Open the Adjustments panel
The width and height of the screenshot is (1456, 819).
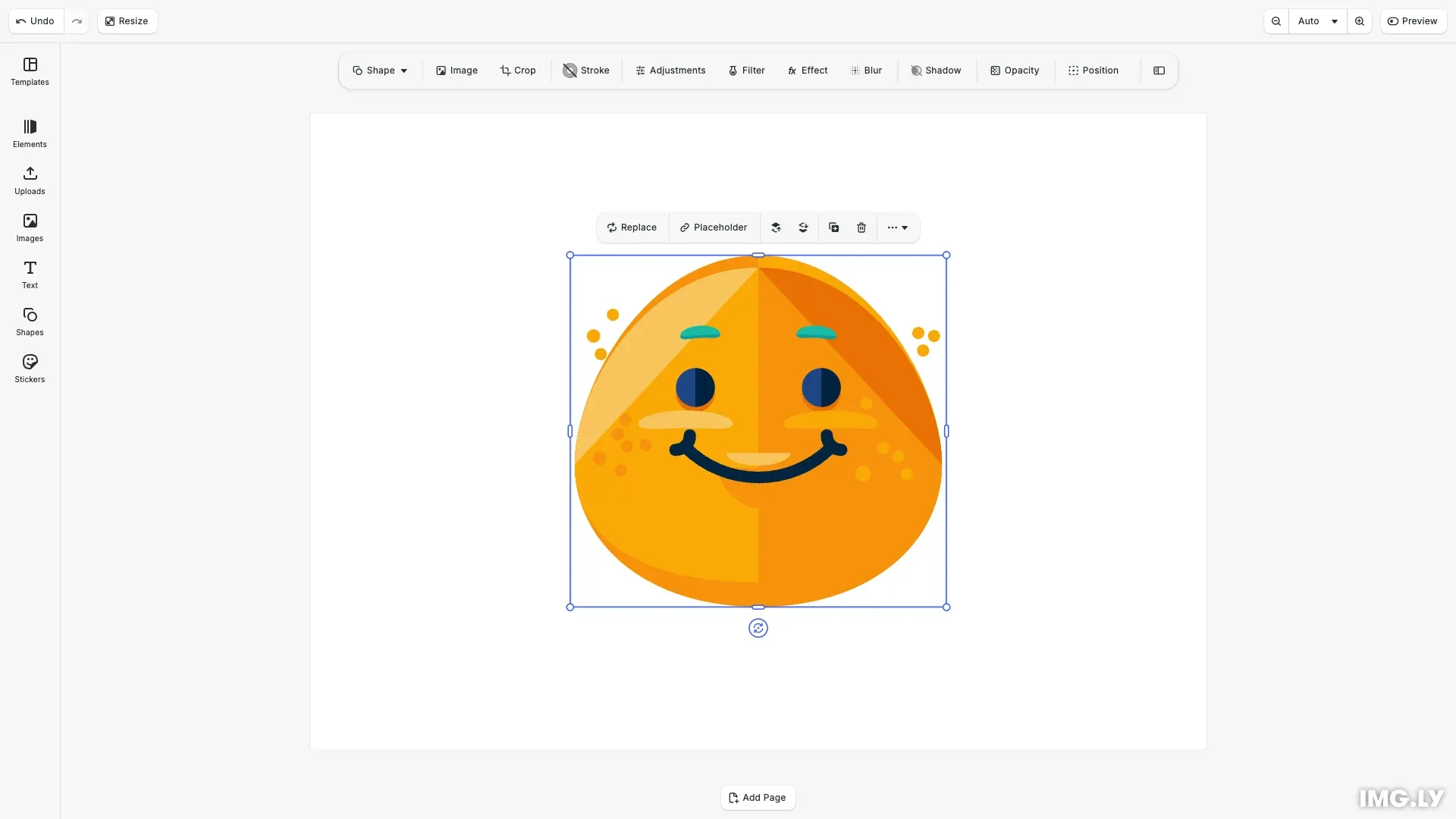pyautogui.click(x=670, y=70)
